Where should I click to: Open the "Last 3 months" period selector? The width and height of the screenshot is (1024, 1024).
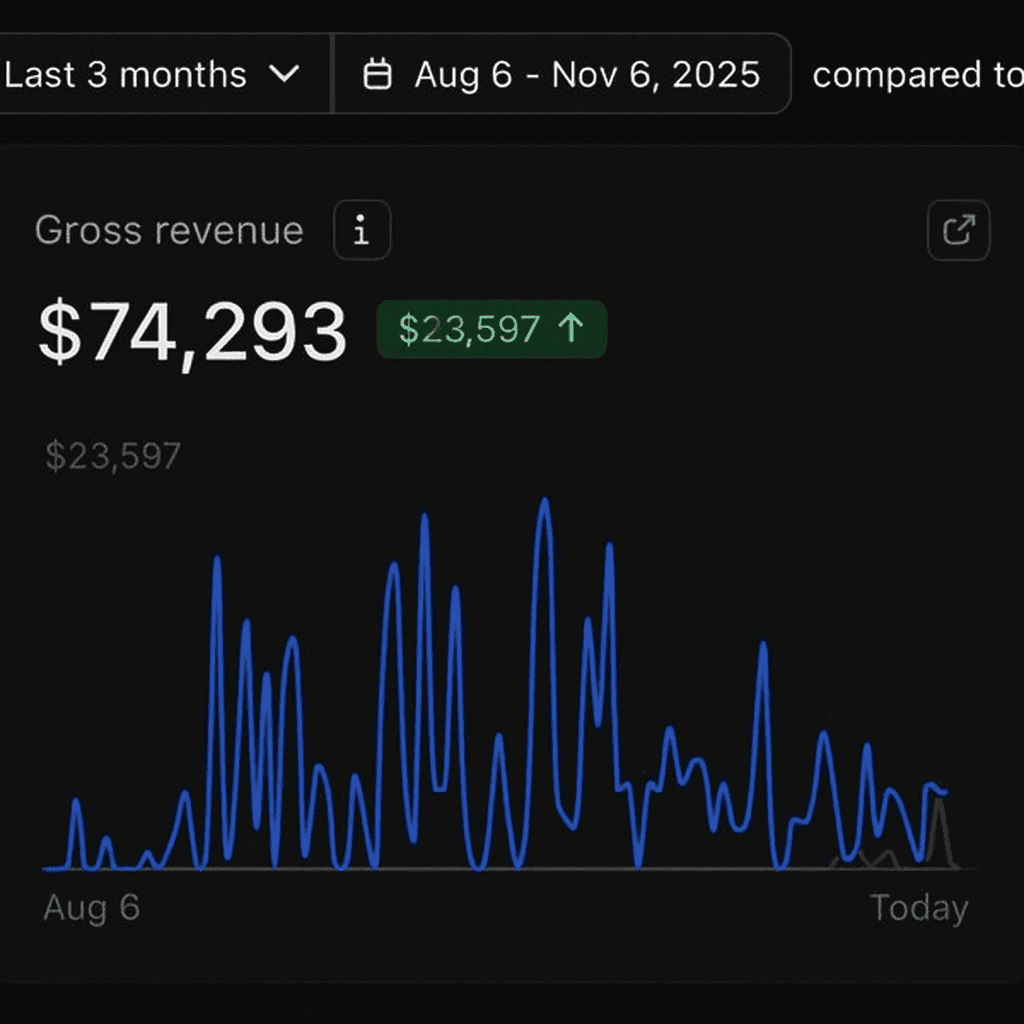150,75
